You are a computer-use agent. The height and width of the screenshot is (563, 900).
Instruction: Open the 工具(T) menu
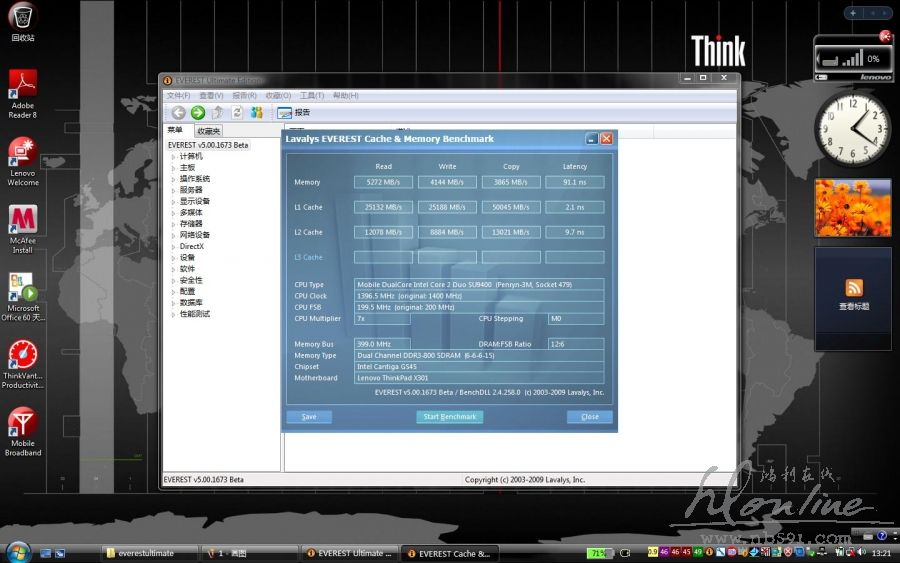click(312, 96)
